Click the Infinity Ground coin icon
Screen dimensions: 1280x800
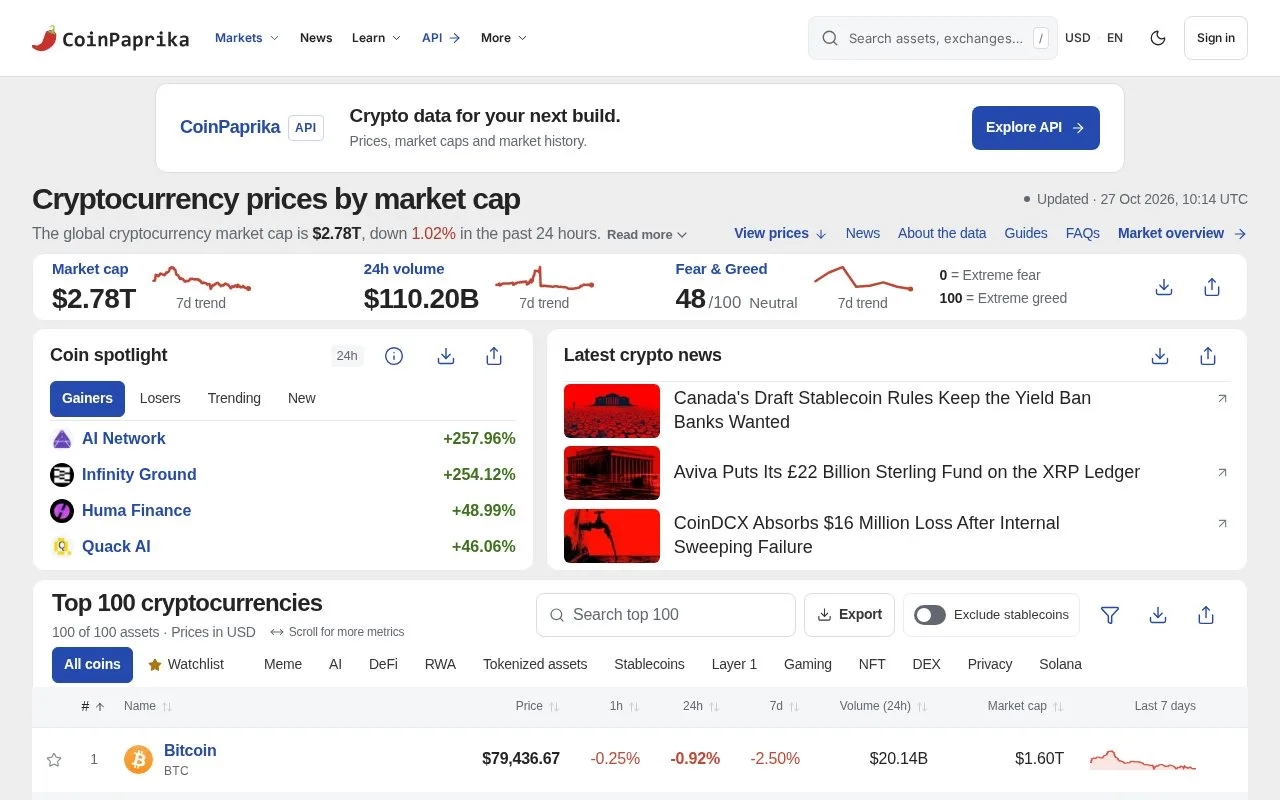point(62,475)
